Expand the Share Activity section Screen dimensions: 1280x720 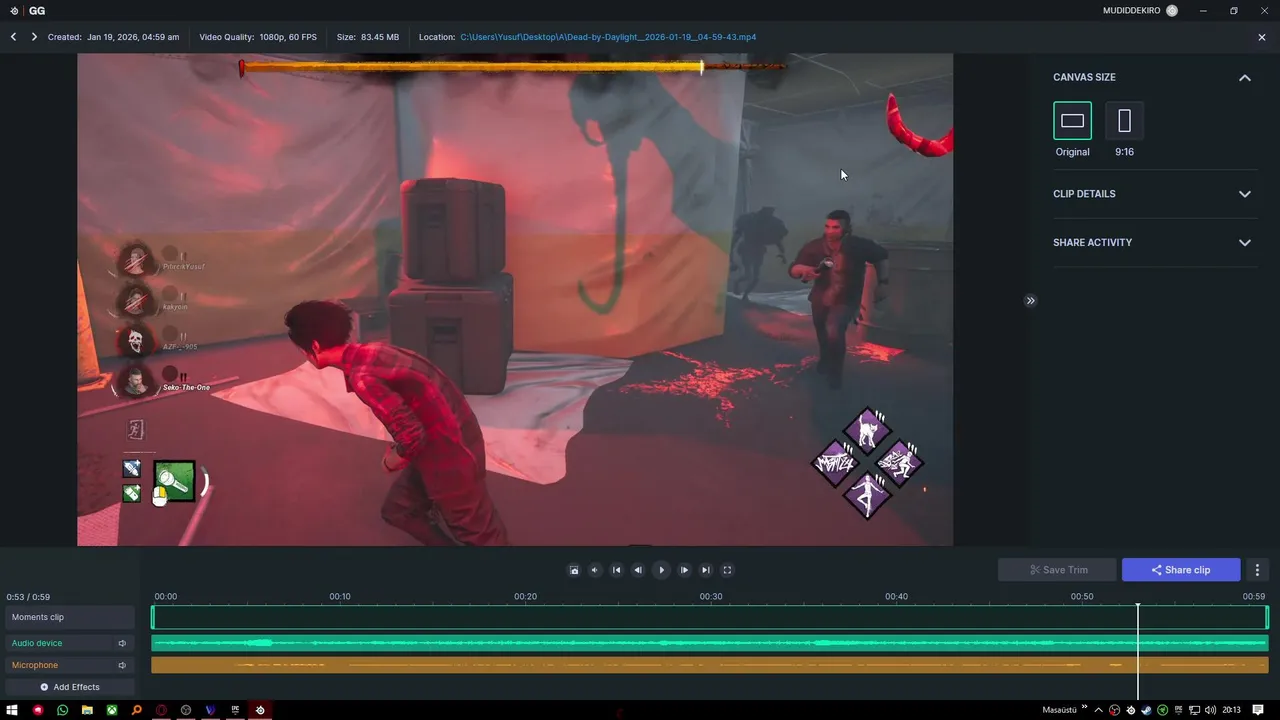click(1245, 242)
